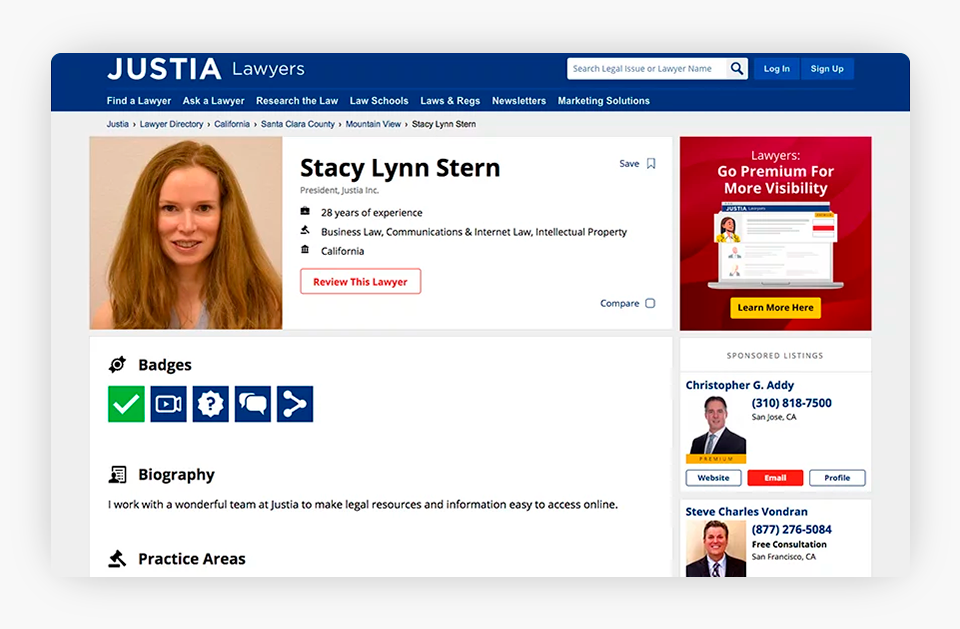Viewport: 960px width, 629px height.
Task: Open the Find a Lawyer menu
Action: 139,101
